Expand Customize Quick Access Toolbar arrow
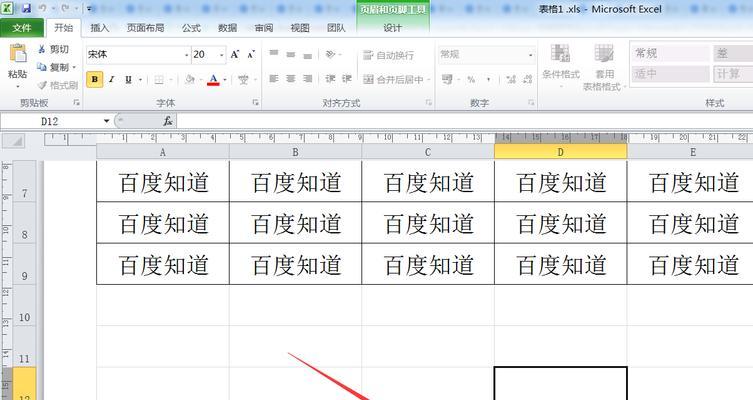 (x=90, y=9)
